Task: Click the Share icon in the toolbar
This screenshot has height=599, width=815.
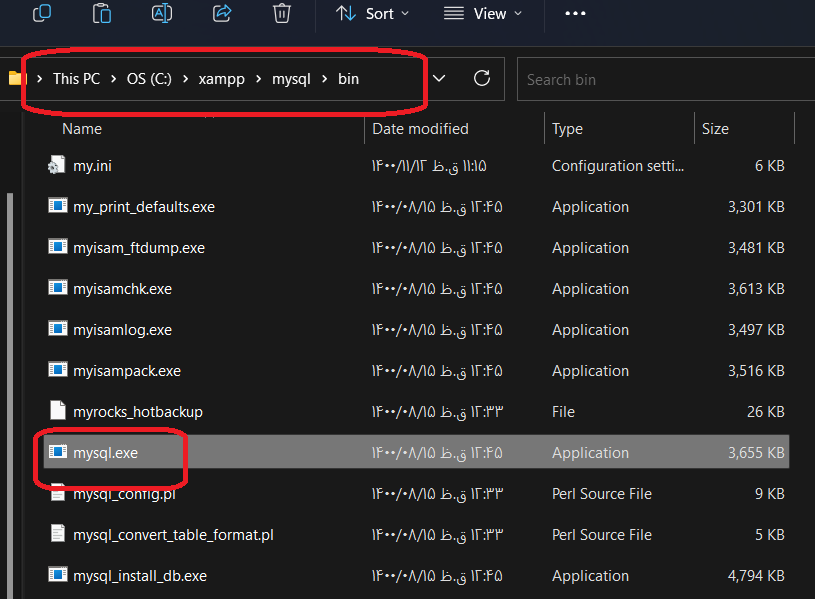Action: (x=222, y=13)
